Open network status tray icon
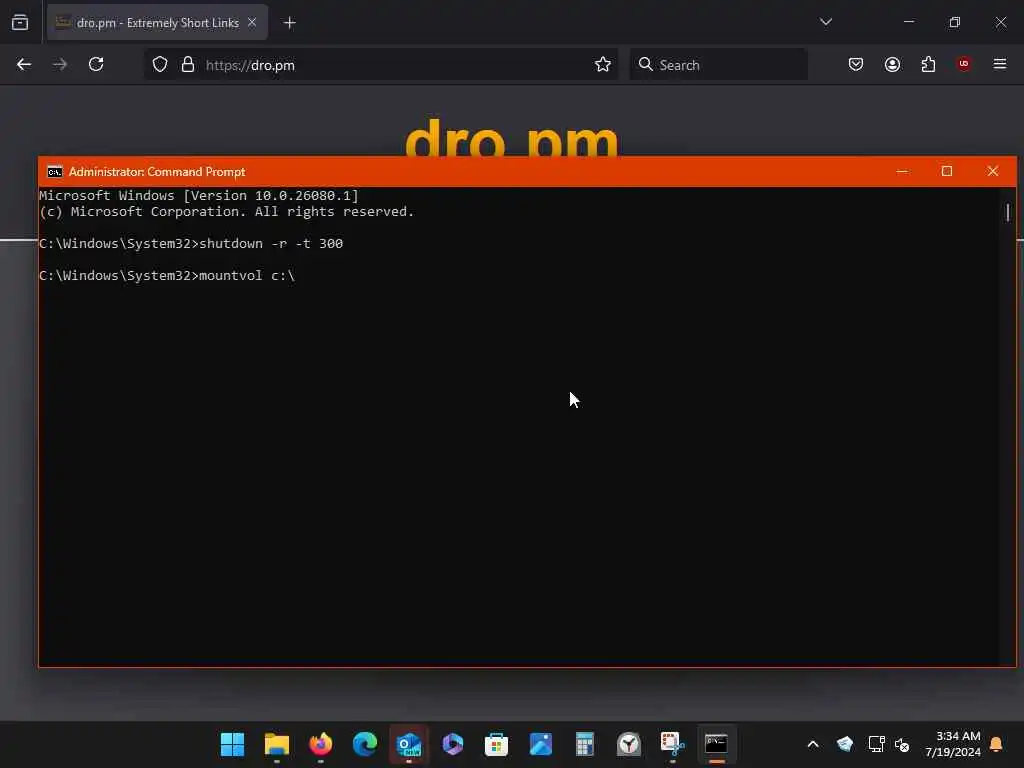This screenshot has height=768, width=1024. [876, 744]
